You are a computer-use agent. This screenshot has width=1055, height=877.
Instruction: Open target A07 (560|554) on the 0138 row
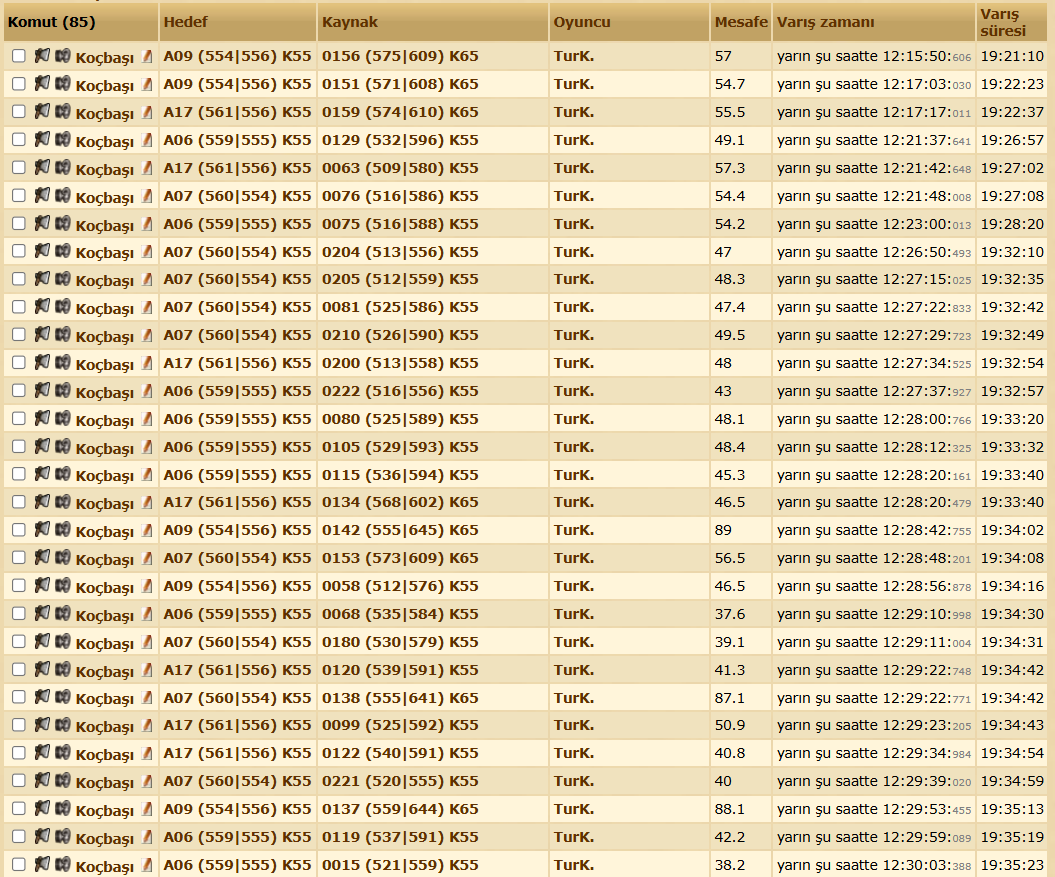238,697
